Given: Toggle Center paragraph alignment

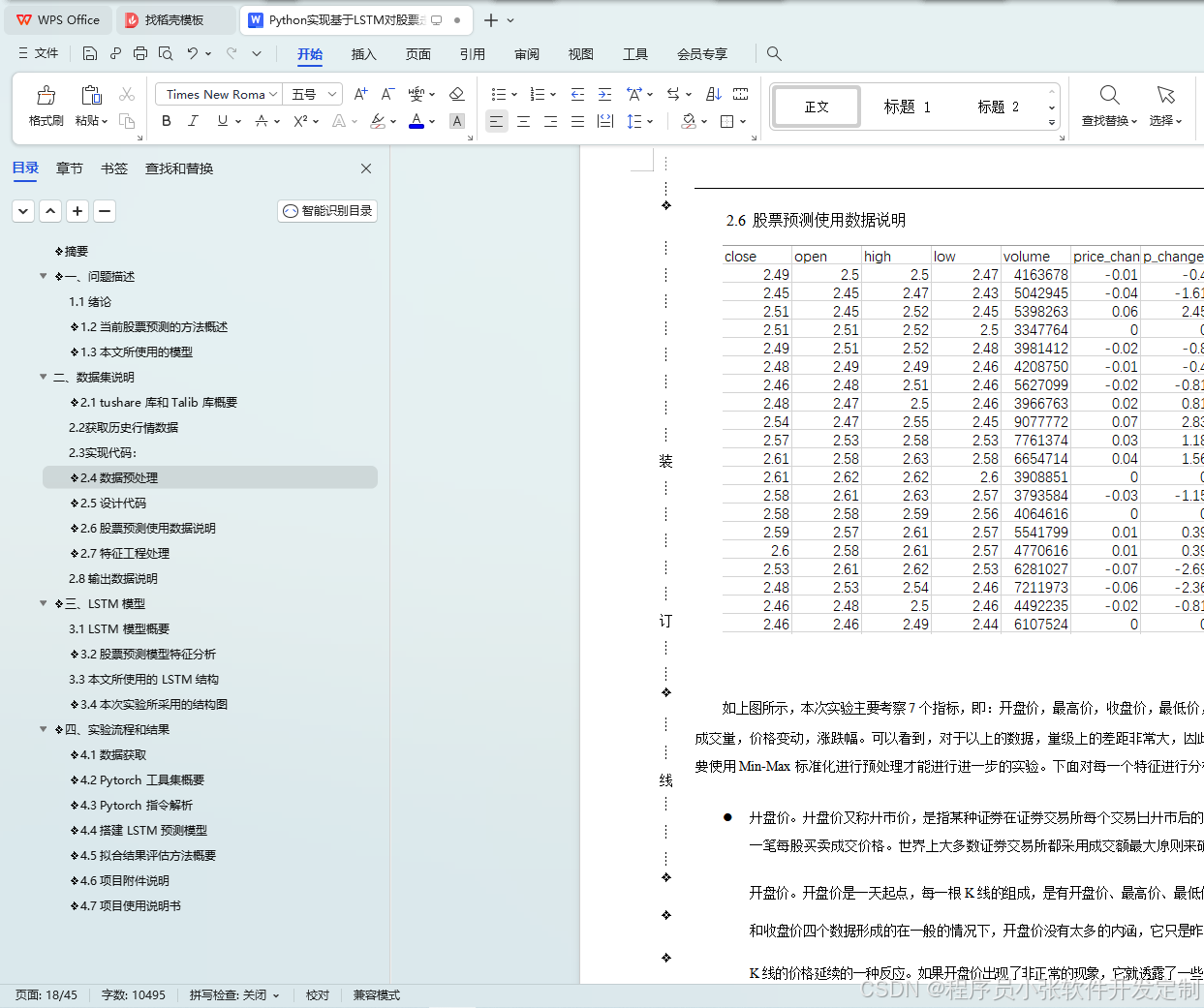Looking at the screenshot, I should pos(523,121).
